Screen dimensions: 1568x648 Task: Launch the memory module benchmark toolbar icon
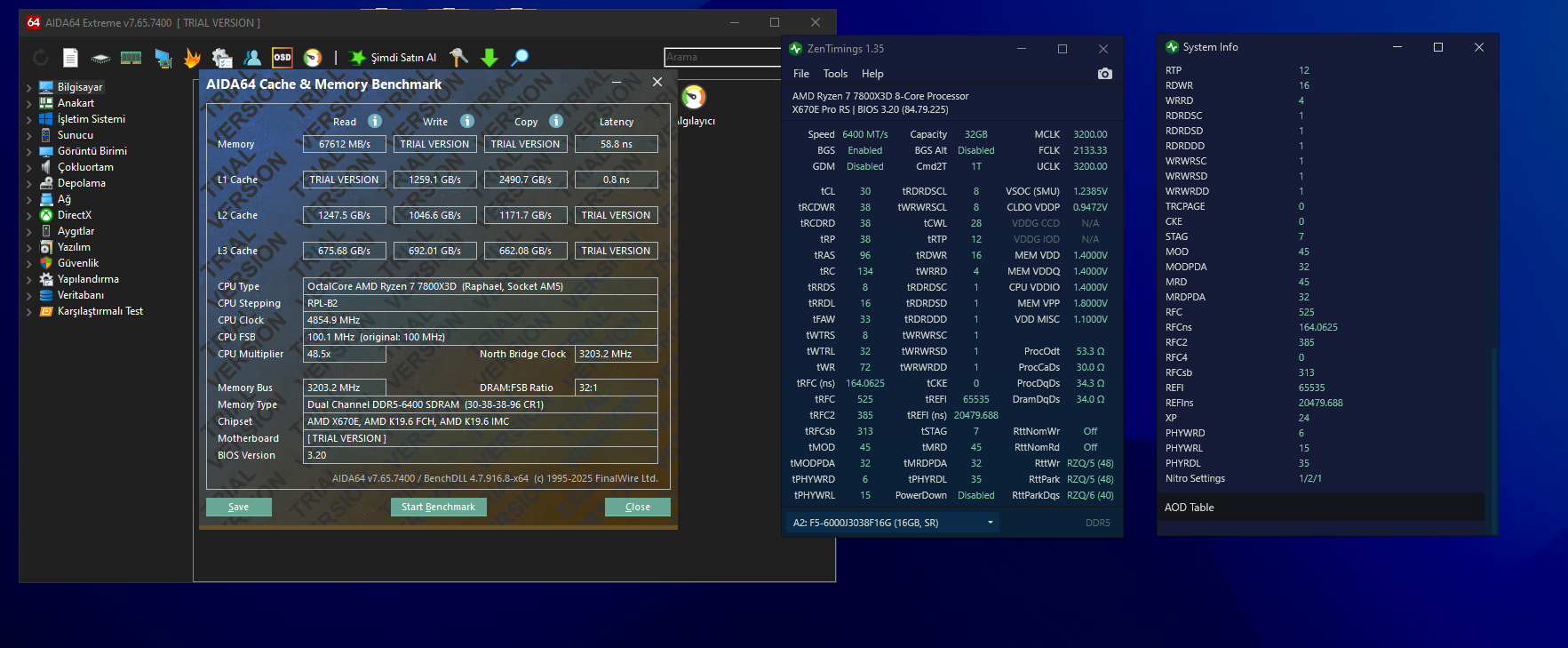click(131, 58)
